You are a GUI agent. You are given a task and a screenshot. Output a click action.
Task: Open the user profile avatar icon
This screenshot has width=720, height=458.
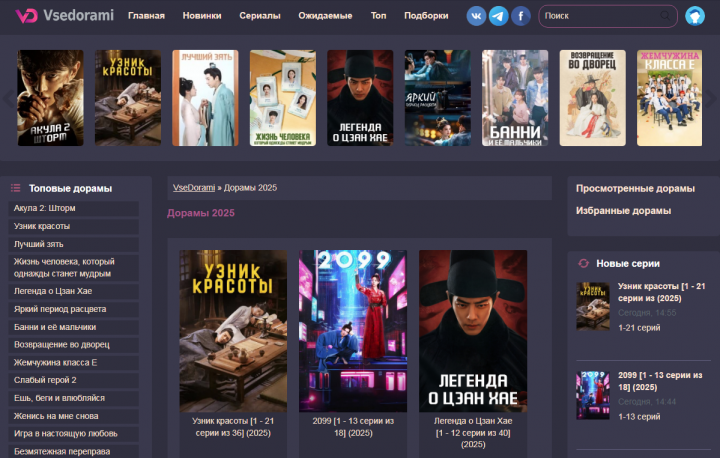695,16
